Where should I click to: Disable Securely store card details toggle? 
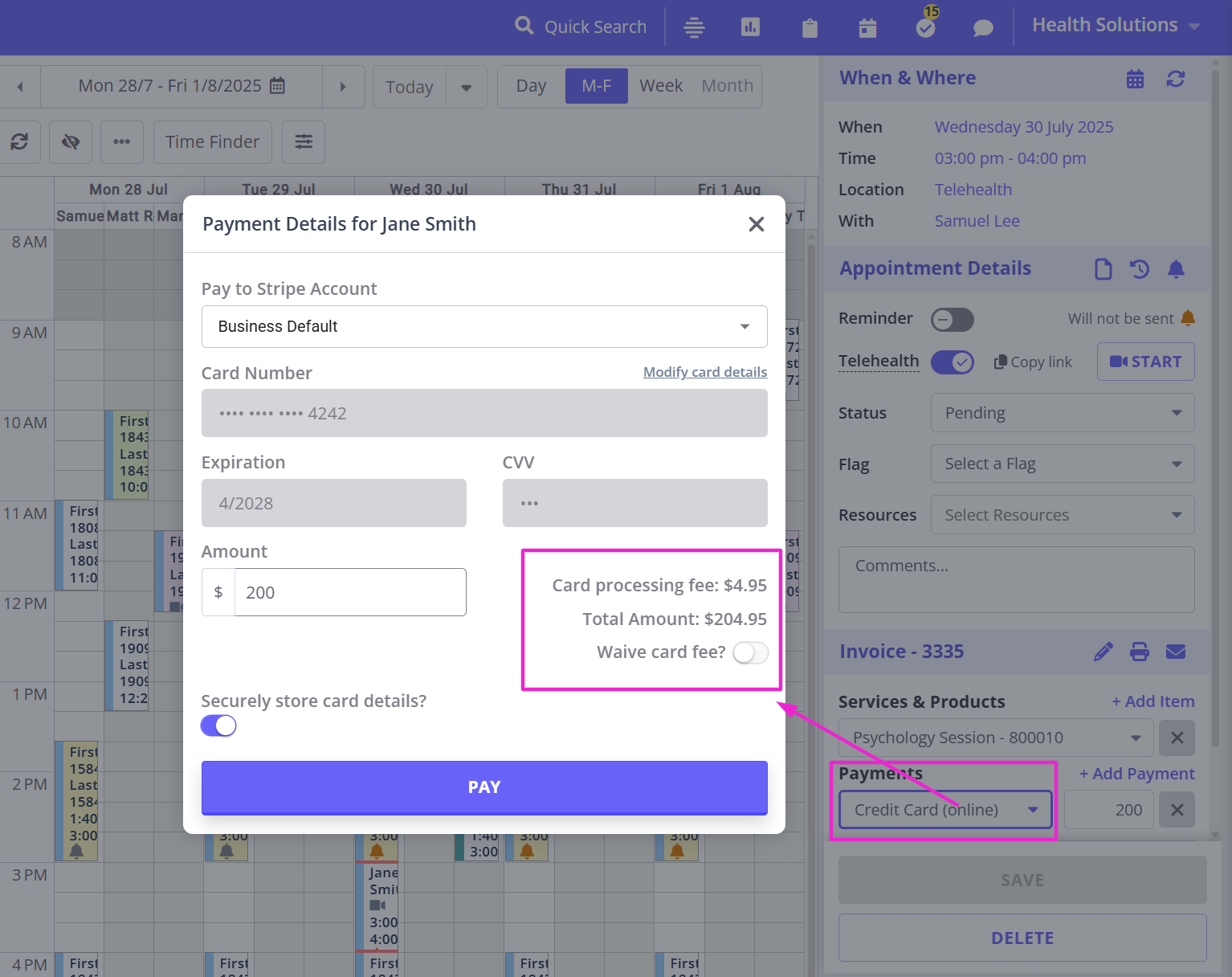[x=218, y=725]
